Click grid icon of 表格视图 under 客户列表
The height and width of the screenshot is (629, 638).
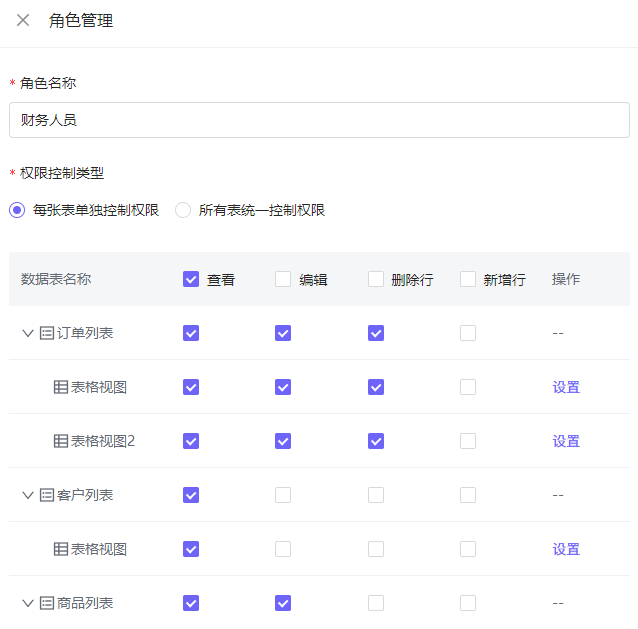(x=61, y=549)
